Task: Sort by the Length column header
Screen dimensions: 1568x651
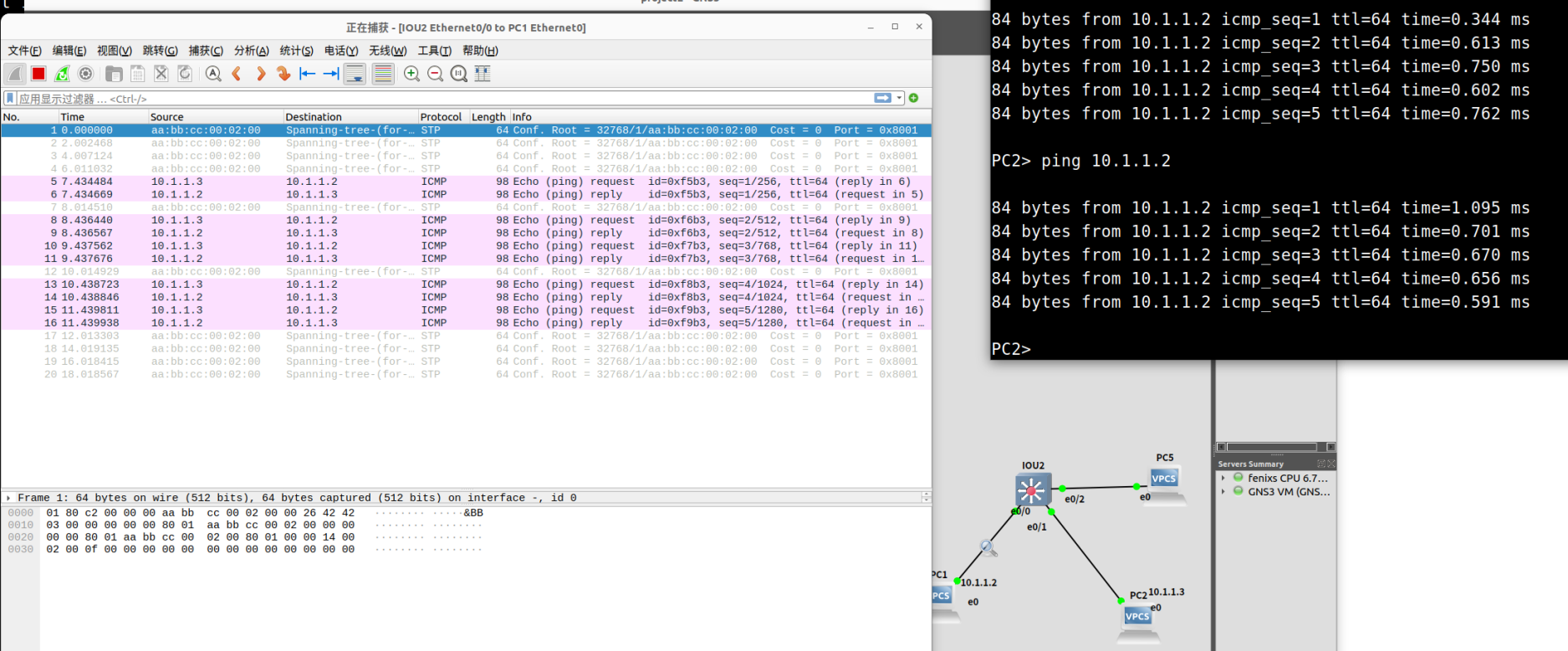Action: point(489,116)
